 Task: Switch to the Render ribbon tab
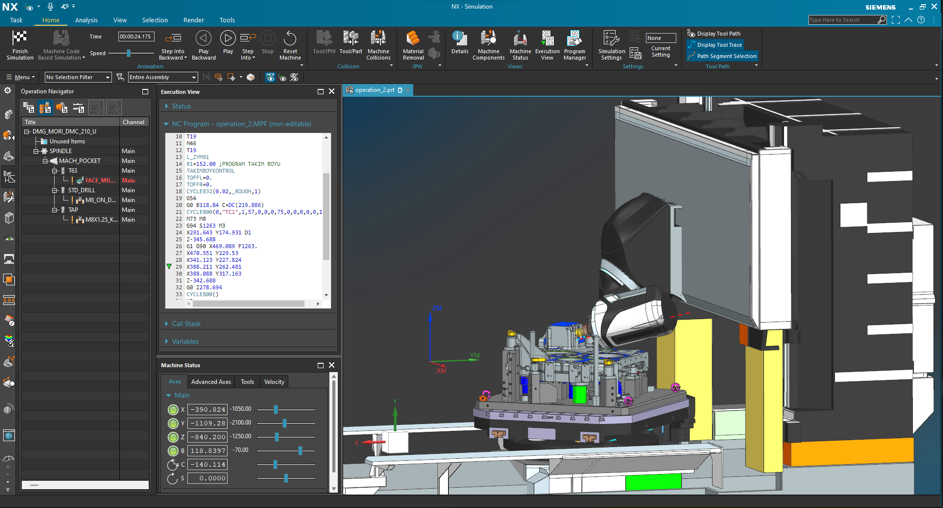click(194, 20)
